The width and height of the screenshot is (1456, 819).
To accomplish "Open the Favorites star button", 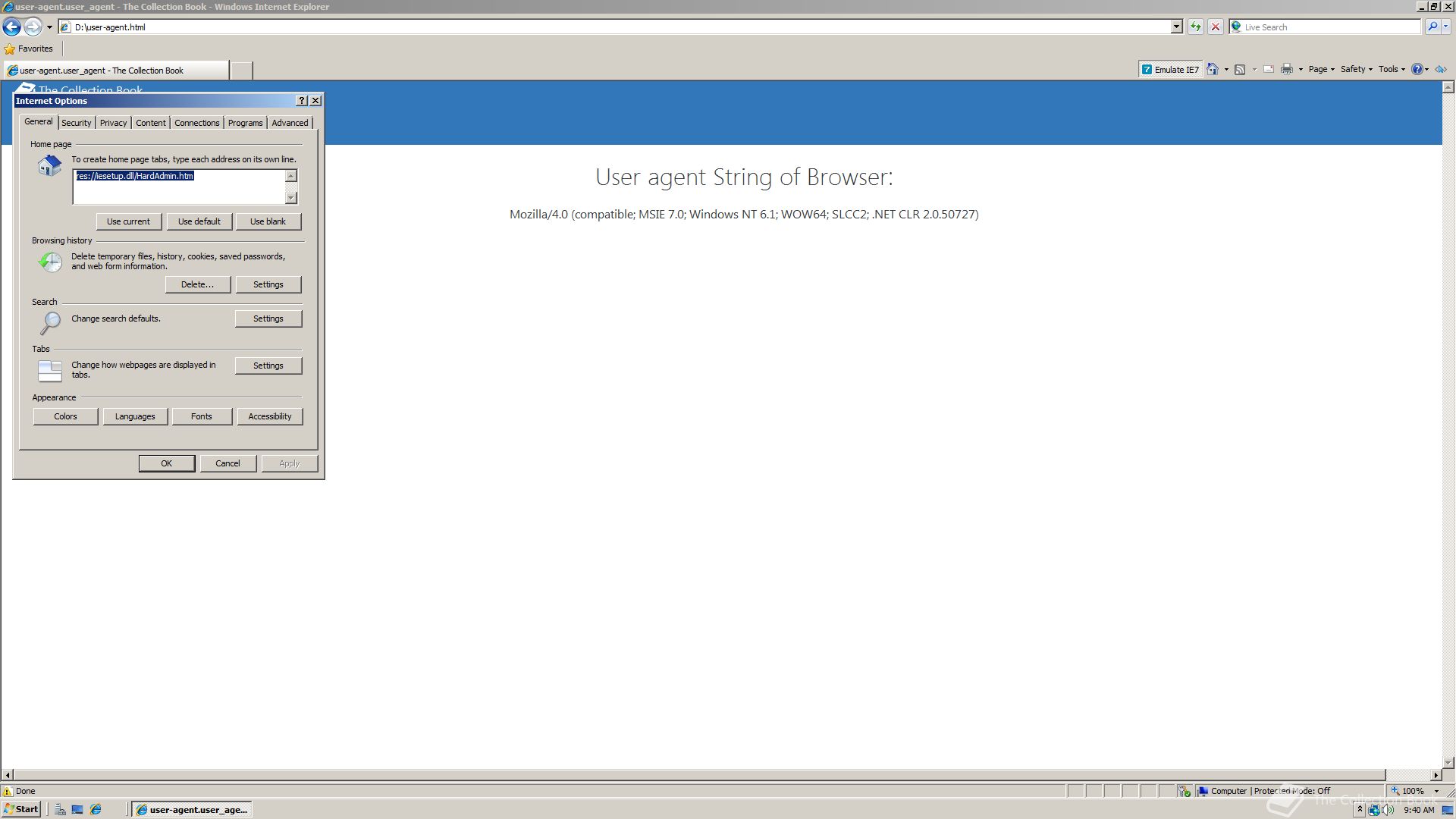I will 29,49.
